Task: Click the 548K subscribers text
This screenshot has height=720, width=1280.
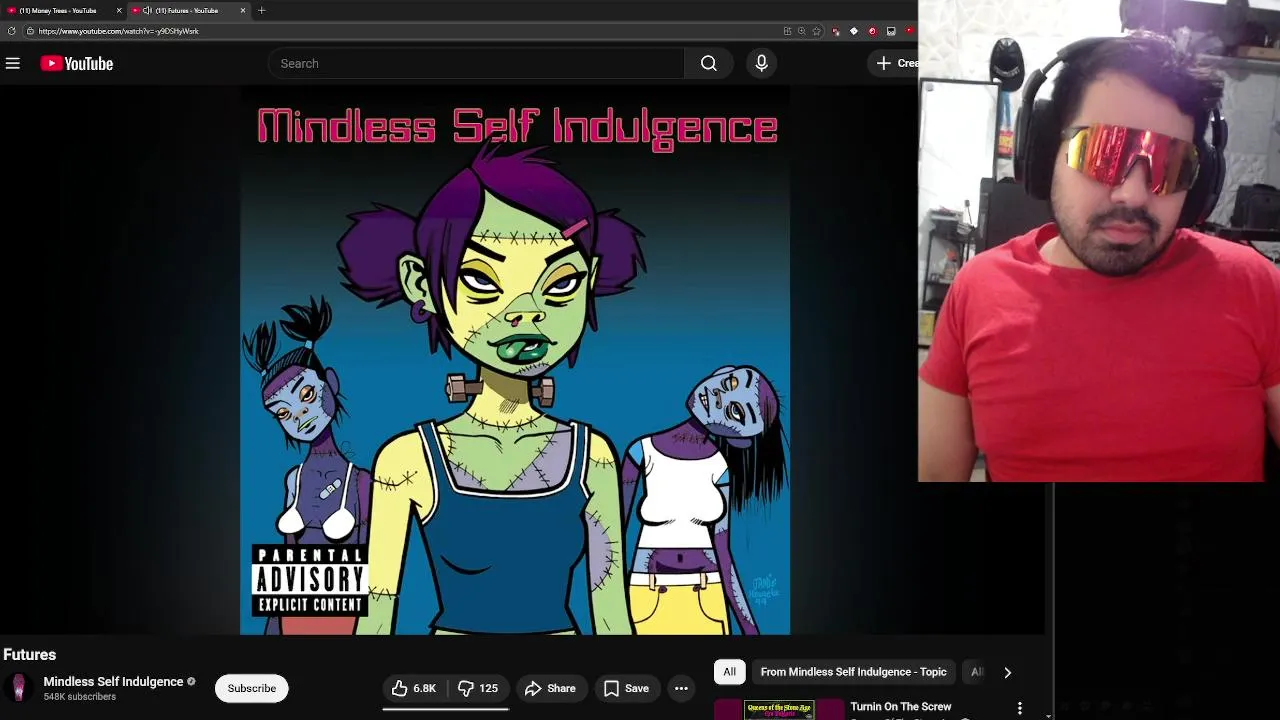Action: 80,697
